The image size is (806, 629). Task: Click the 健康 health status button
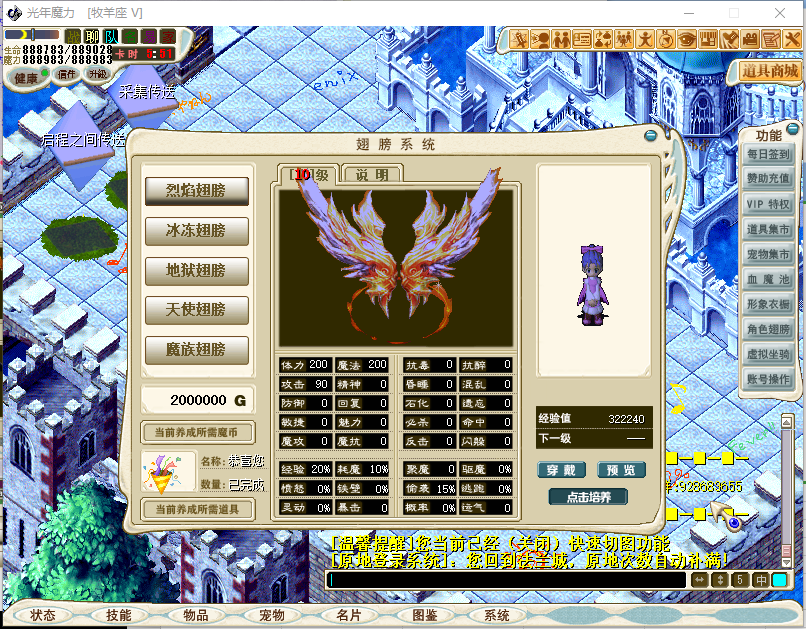(28, 78)
